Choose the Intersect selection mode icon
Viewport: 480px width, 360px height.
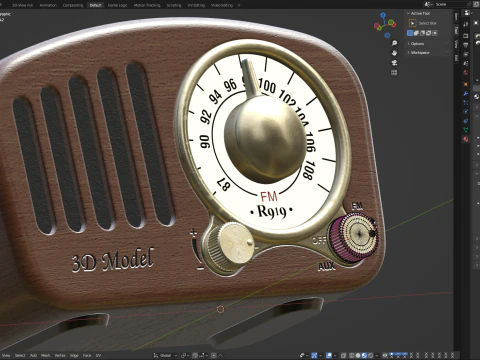tap(435, 33)
